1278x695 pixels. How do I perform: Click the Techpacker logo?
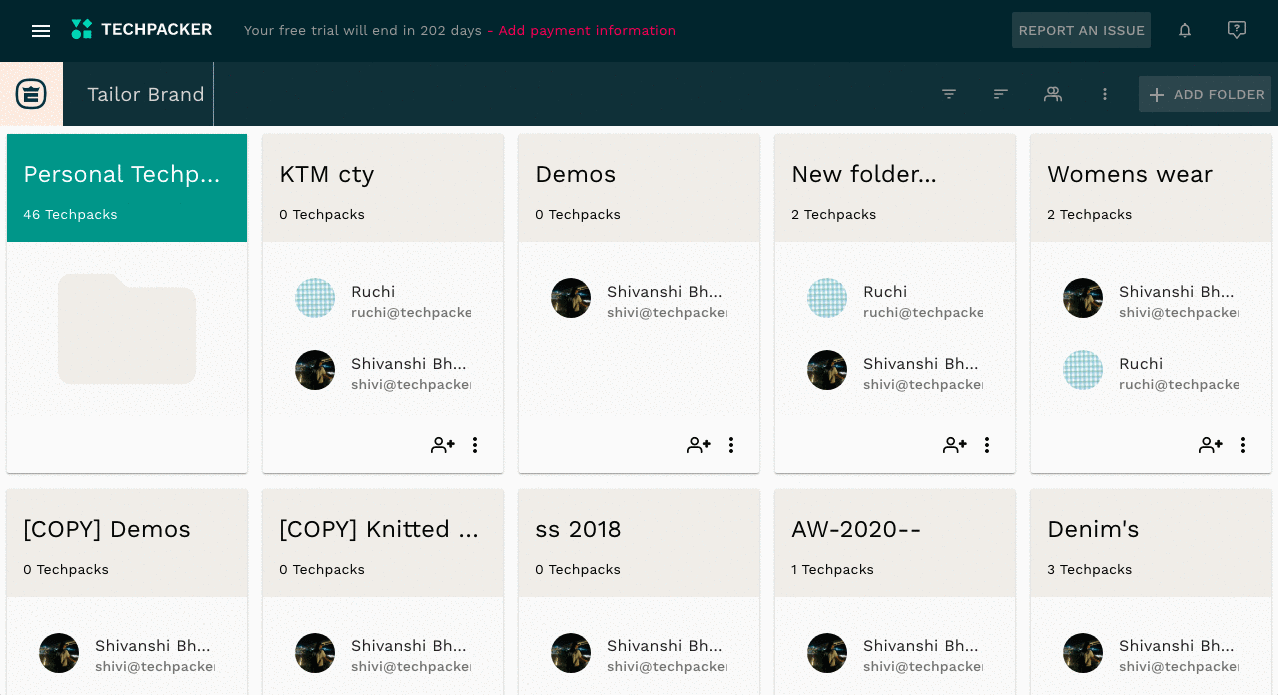(142, 30)
